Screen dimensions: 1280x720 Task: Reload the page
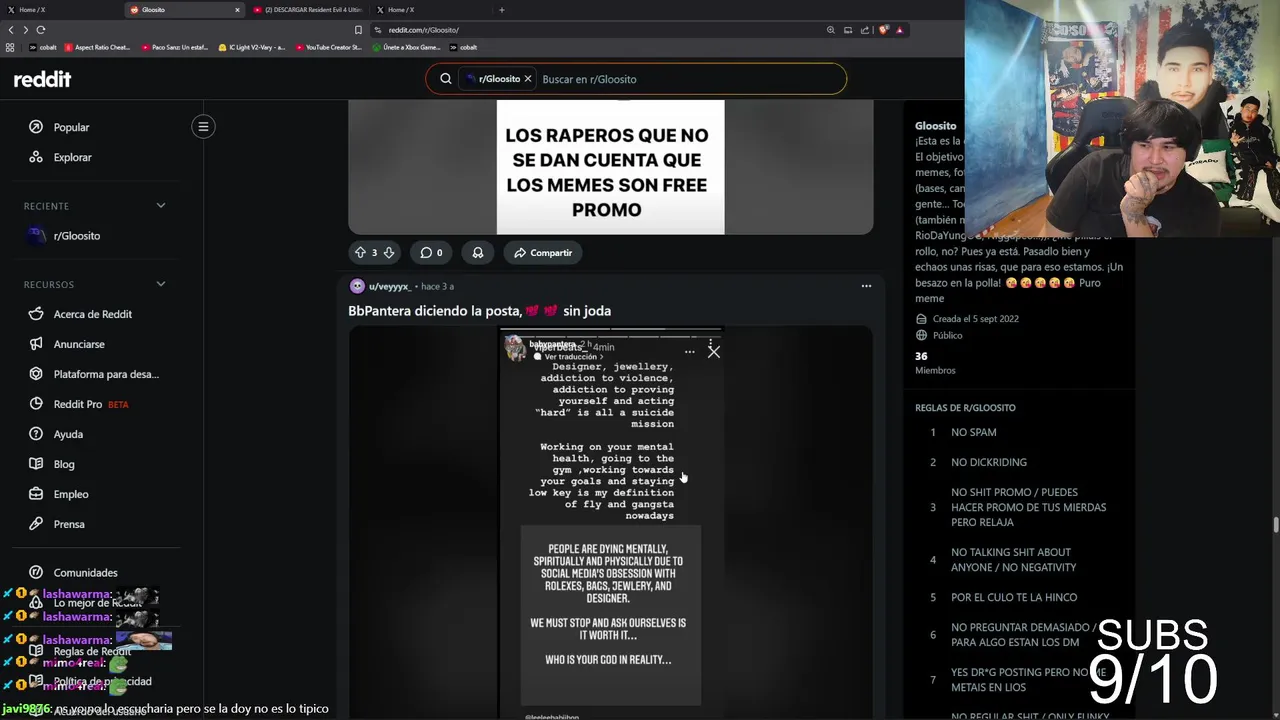(41, 30)
